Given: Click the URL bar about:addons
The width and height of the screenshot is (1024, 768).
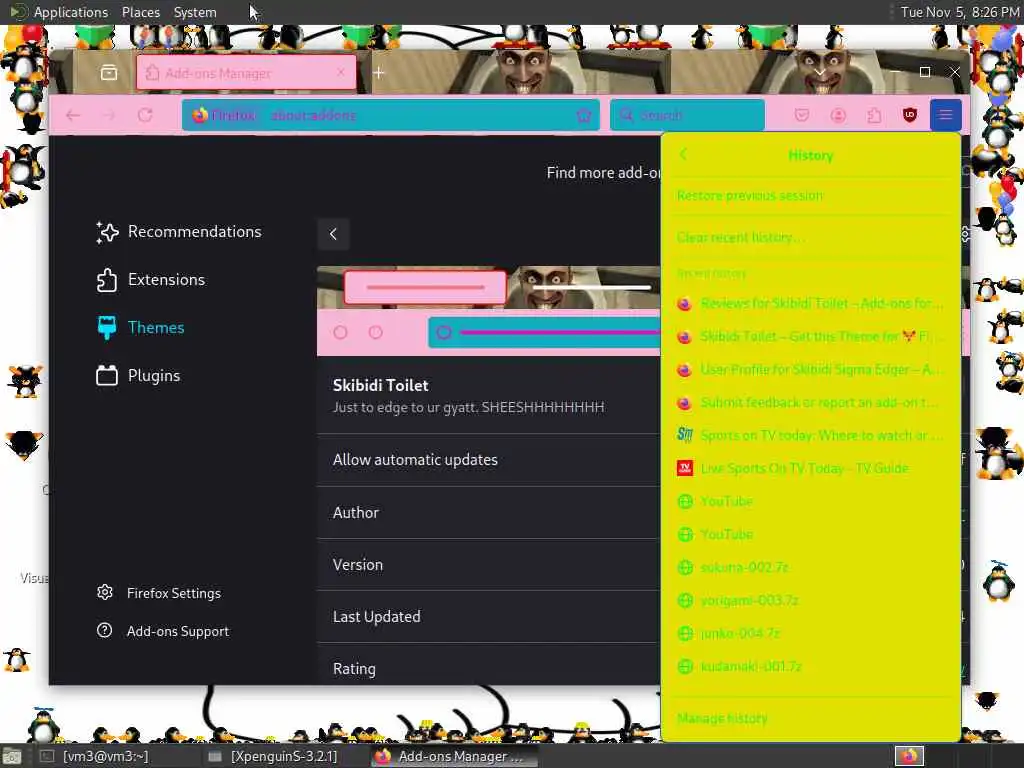Looking at the screenshot, I should click(x=391, y=116).
